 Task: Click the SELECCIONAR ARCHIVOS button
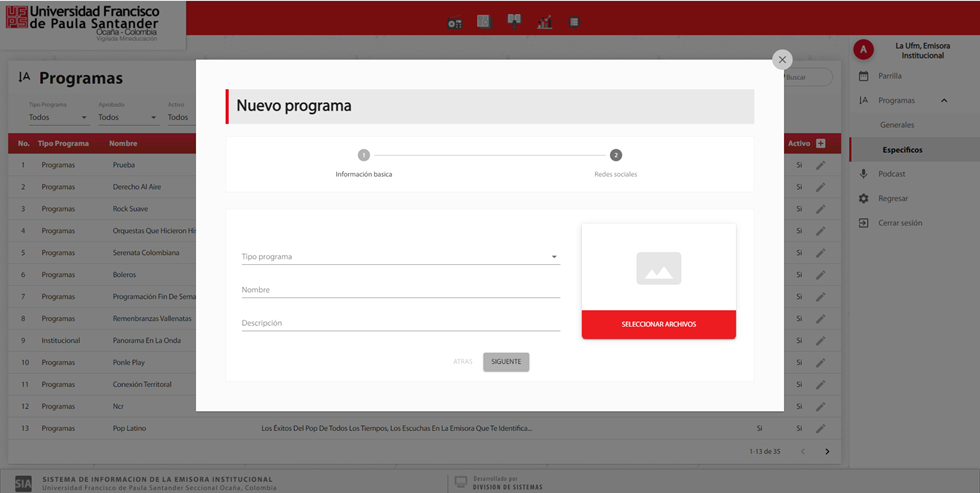pos(658,325)
